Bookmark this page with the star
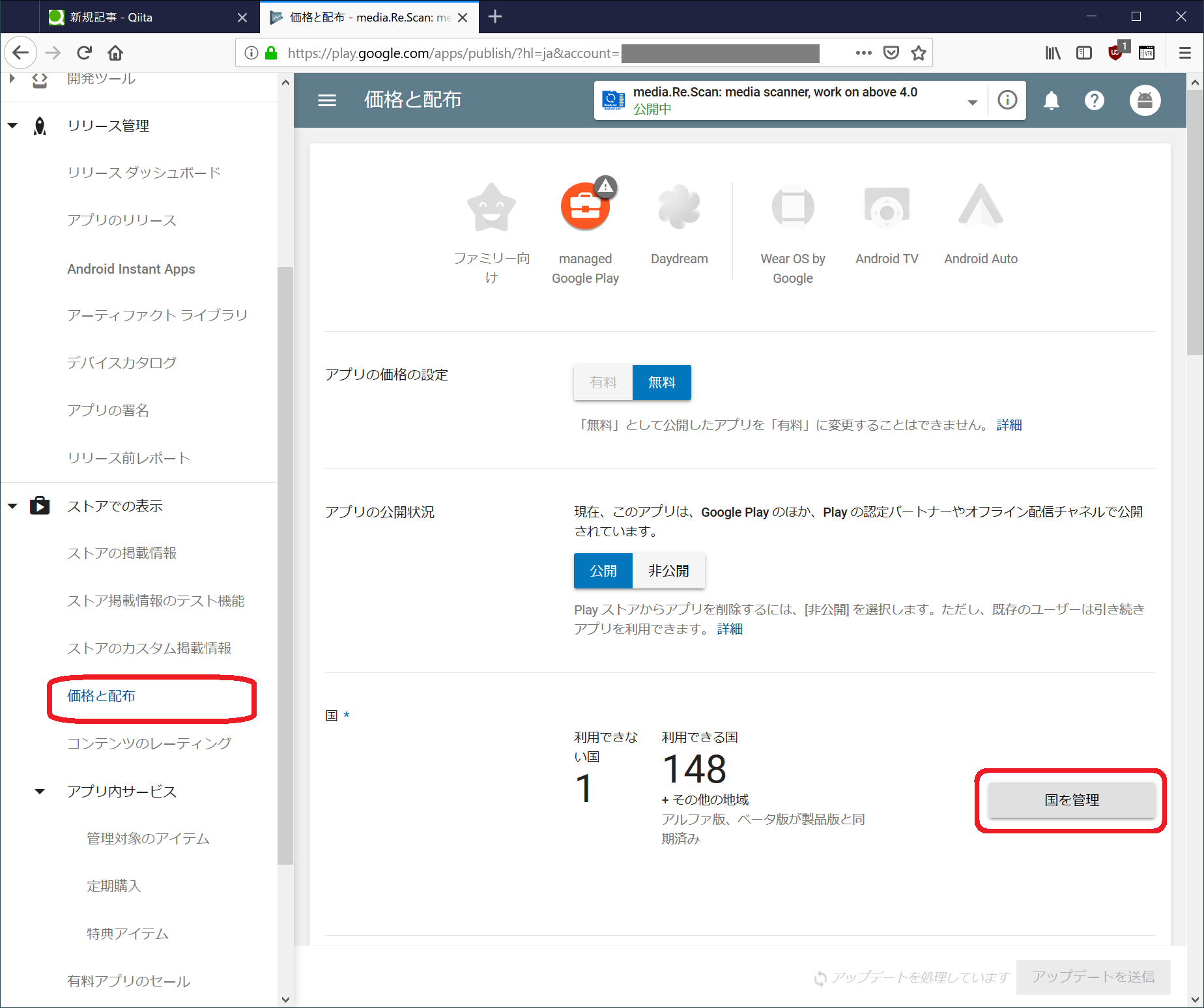This screenshot has width=1204, height=1008. click(919, 53)
